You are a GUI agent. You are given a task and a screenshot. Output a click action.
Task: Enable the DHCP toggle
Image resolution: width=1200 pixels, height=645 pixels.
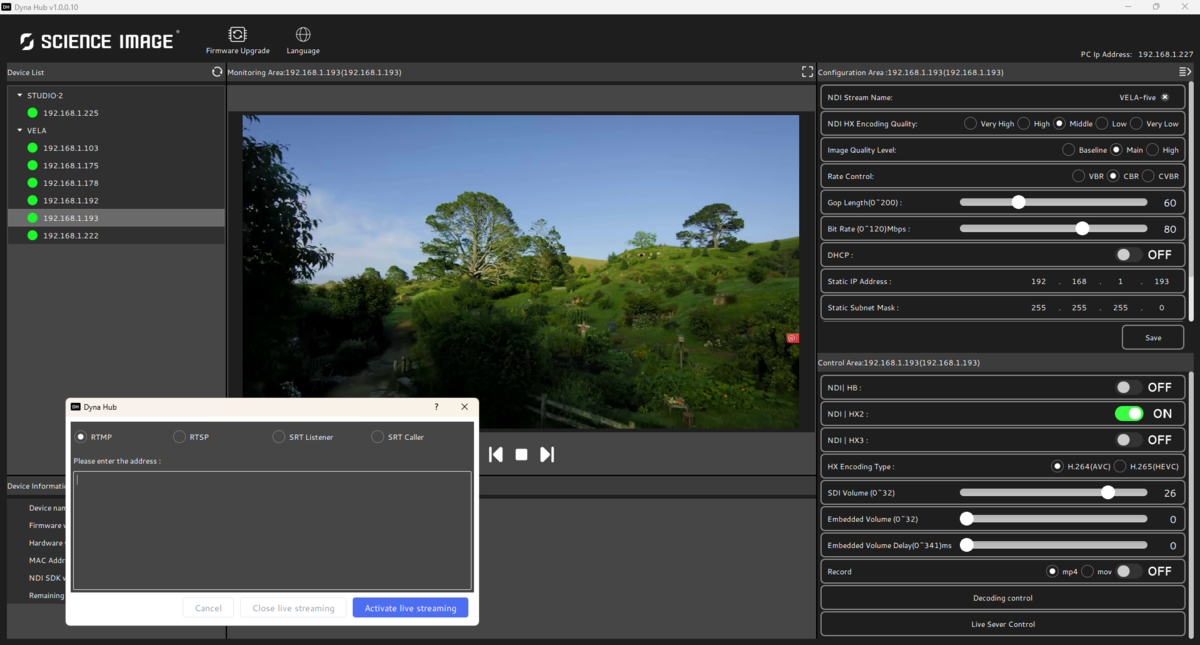coord(1129,255)
